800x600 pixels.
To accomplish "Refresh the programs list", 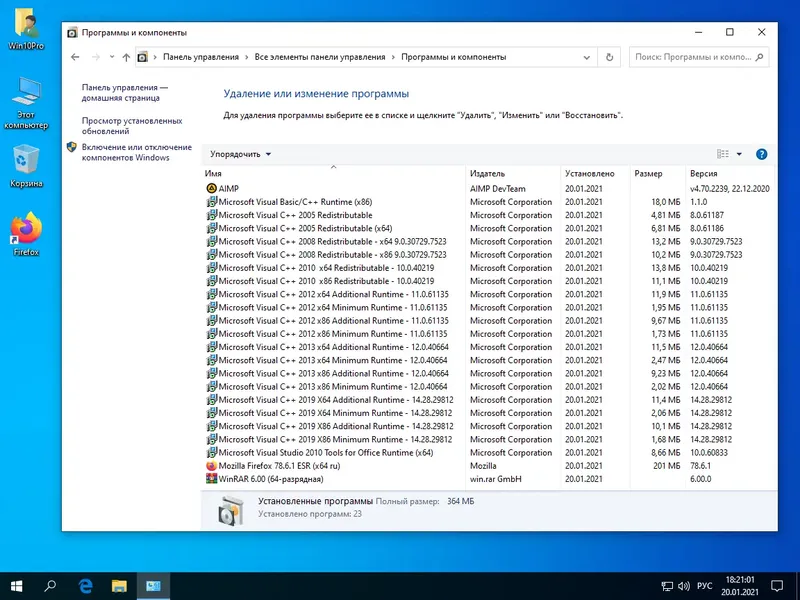I will 609,57.
